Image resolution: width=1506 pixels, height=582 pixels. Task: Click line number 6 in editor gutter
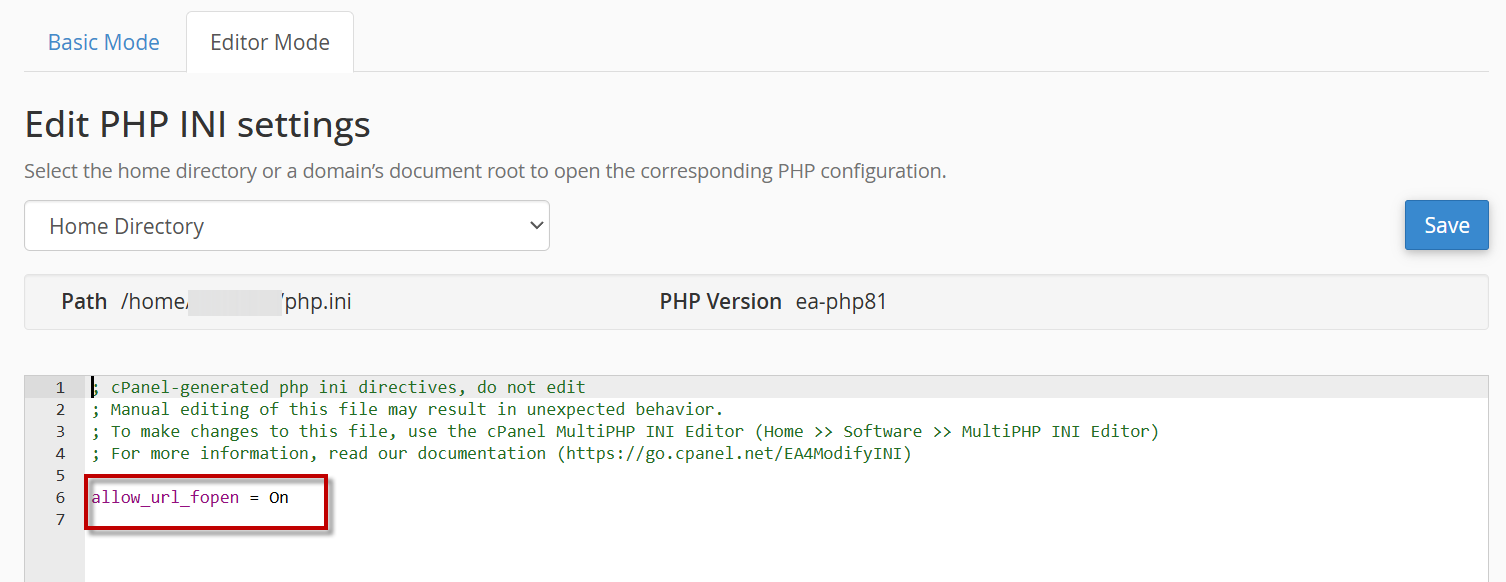click(x=60, y=497)
